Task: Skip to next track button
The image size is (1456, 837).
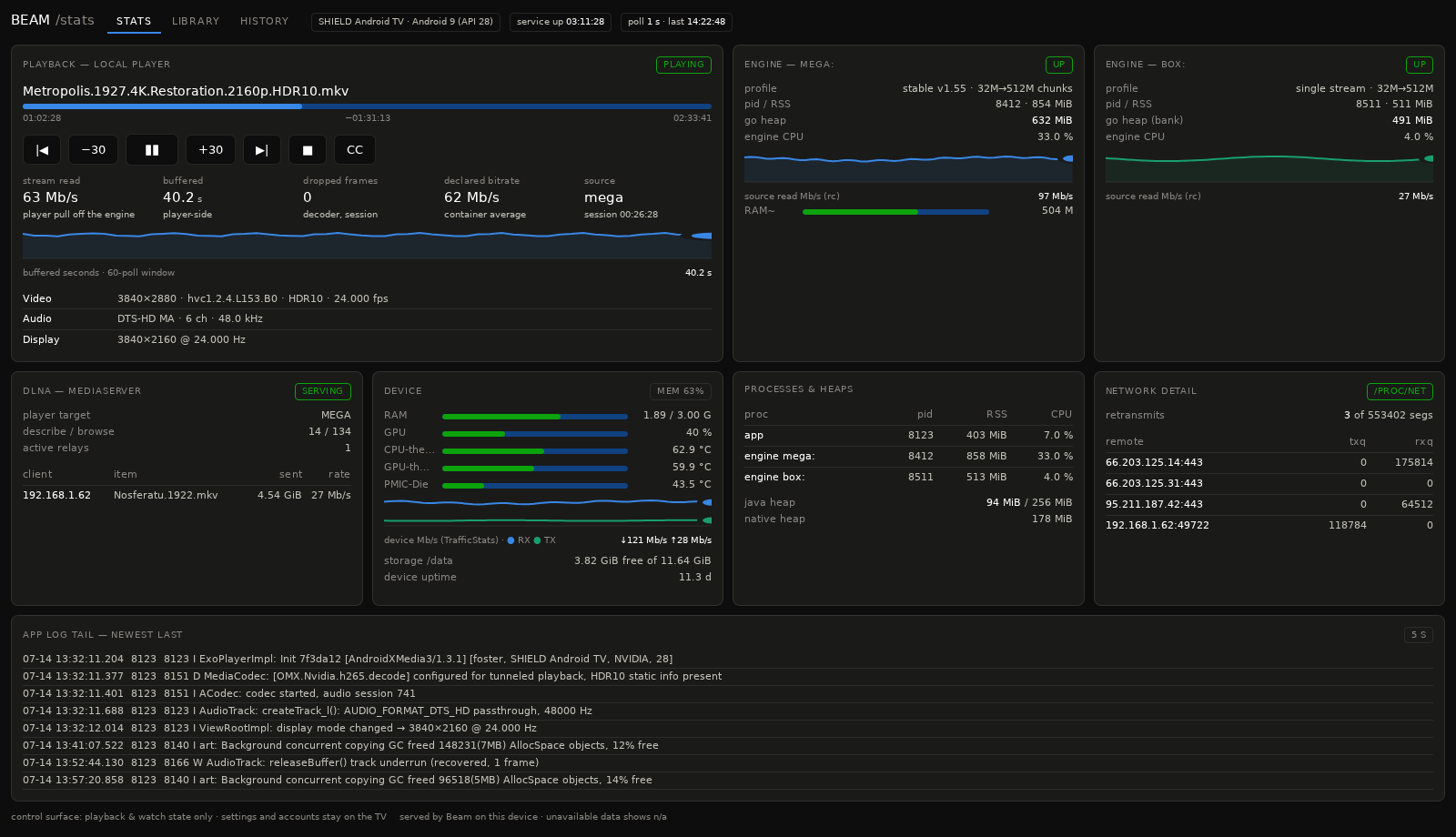Action: point(262,150)
